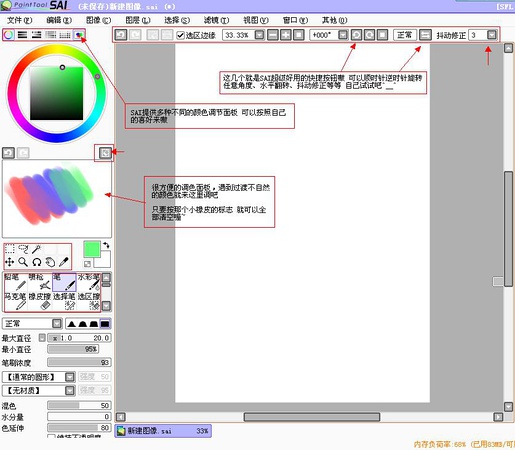515x450 pixels.
Task: Select the move tool
Action: pos(10,262)
